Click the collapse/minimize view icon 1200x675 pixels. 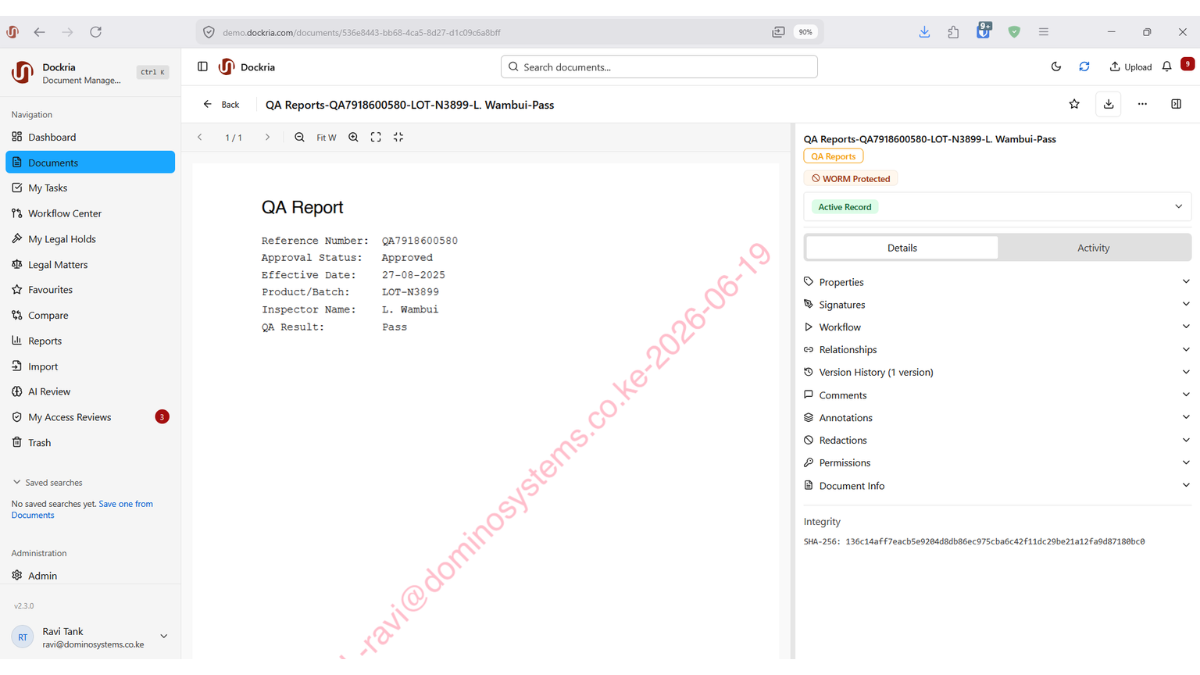[x=398, y=137]
